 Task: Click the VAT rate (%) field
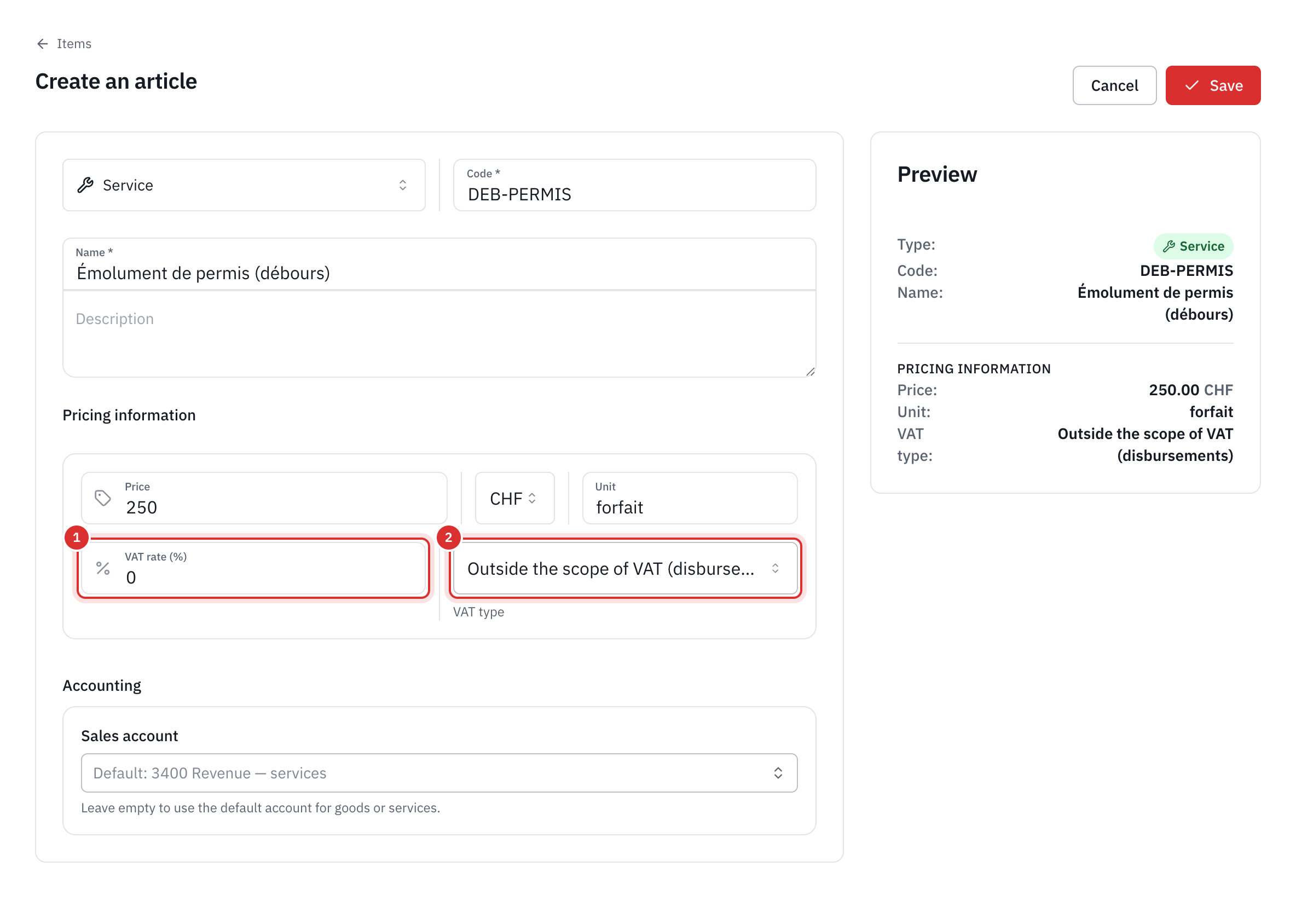point(253,568)
